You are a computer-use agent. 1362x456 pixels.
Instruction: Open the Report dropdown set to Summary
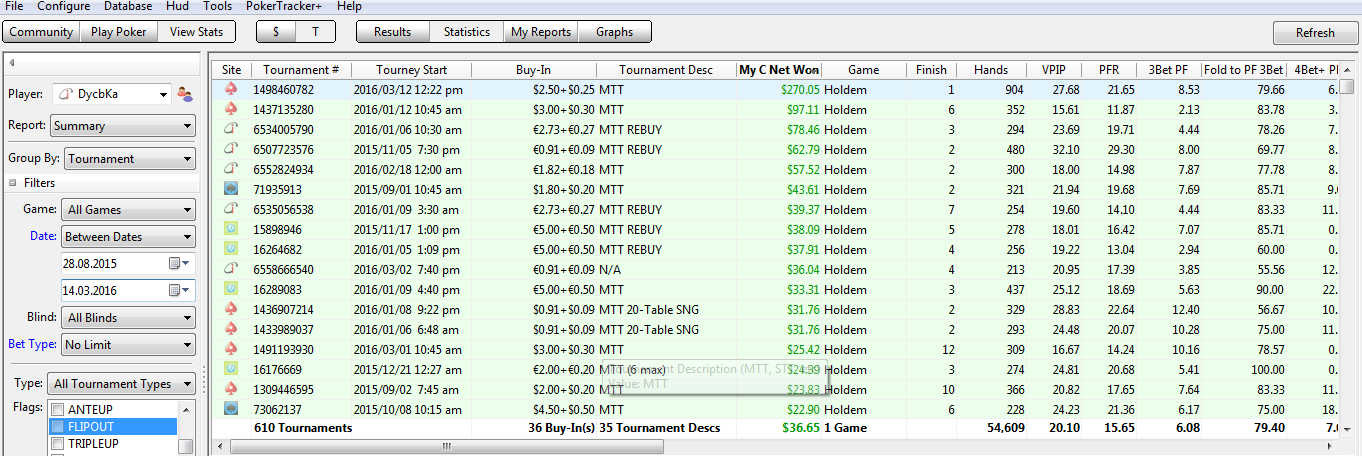(x=123, y=126)
